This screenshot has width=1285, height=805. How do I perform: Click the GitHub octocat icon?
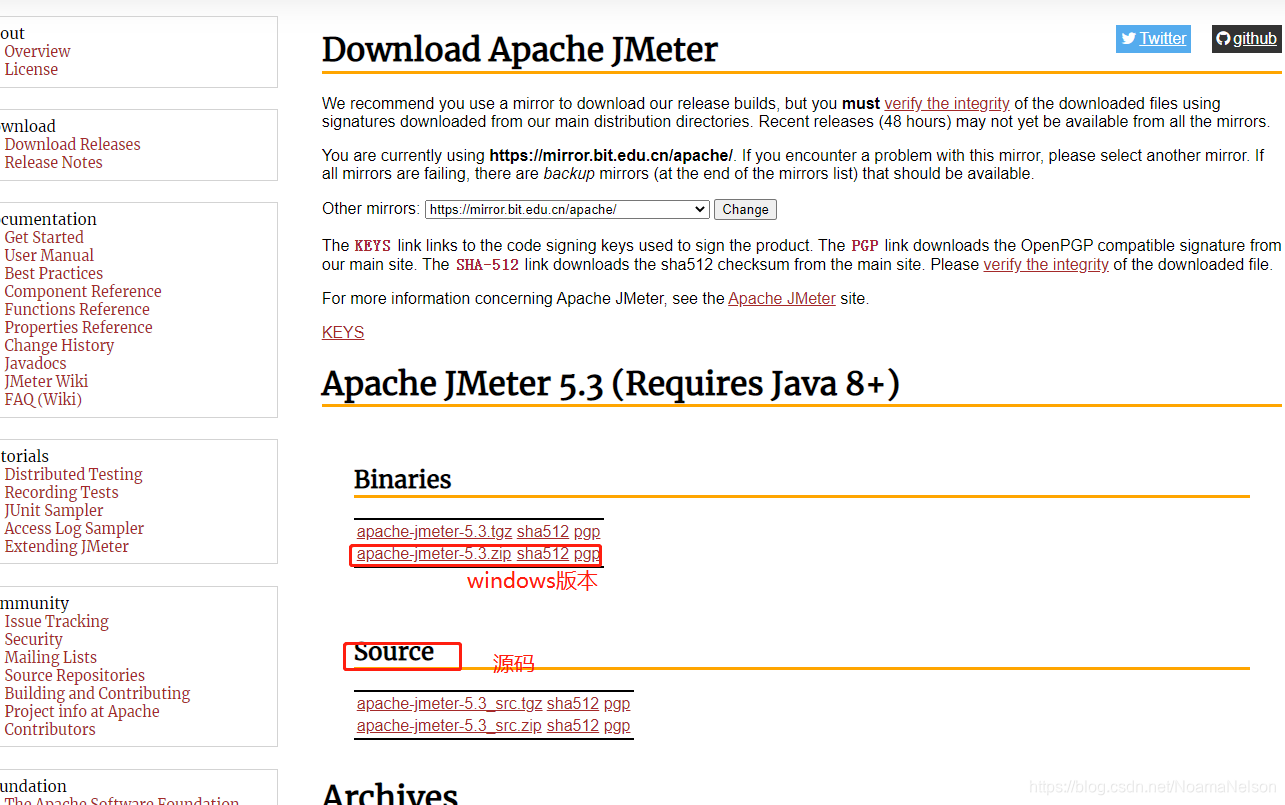[x=1222, y=39]
